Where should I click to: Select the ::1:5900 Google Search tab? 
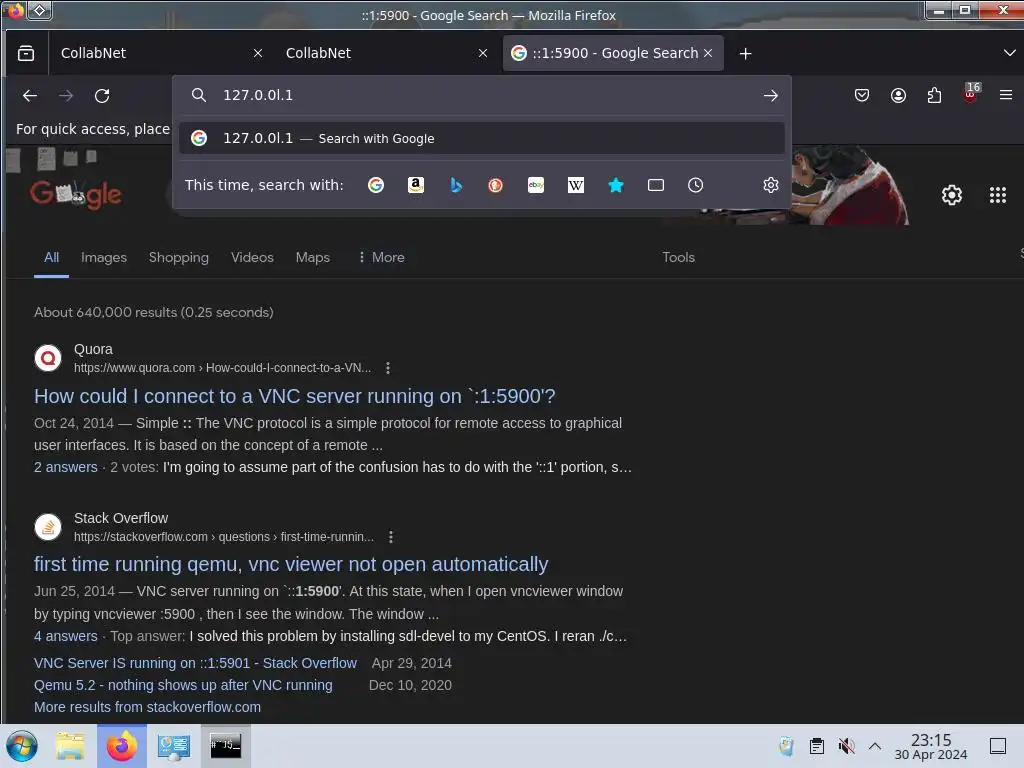[613, 53]
